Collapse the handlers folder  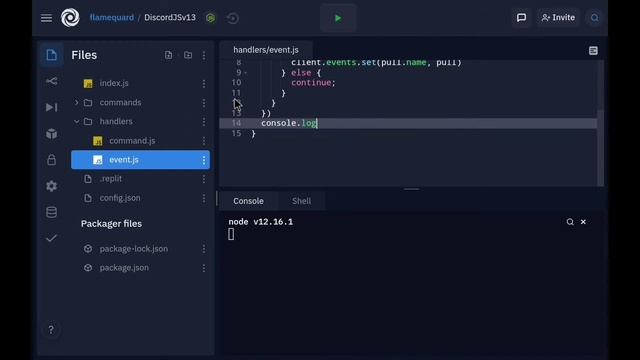pos(76,122)
